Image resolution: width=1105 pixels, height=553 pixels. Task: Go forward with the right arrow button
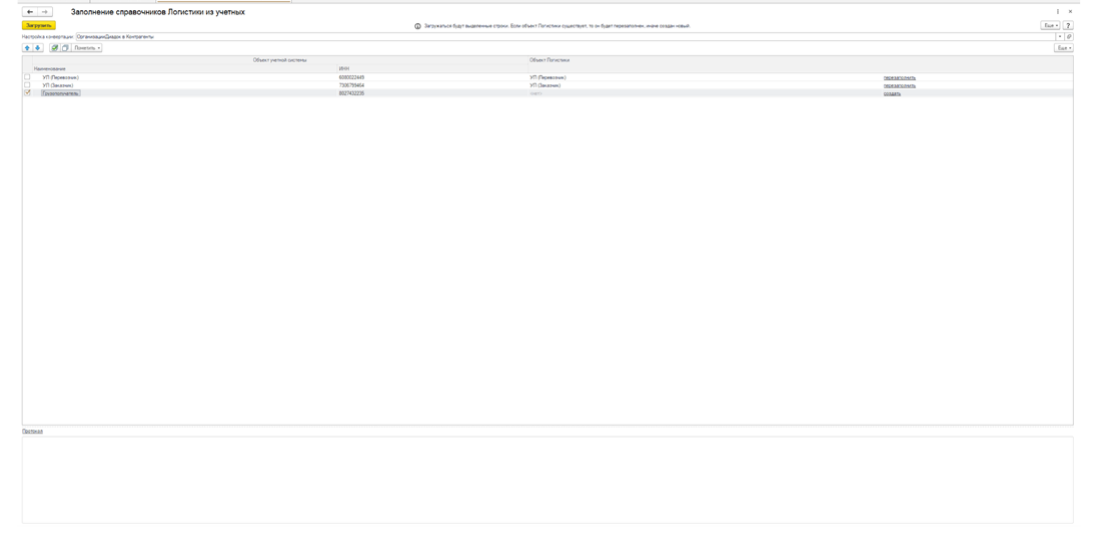[44, 12]
